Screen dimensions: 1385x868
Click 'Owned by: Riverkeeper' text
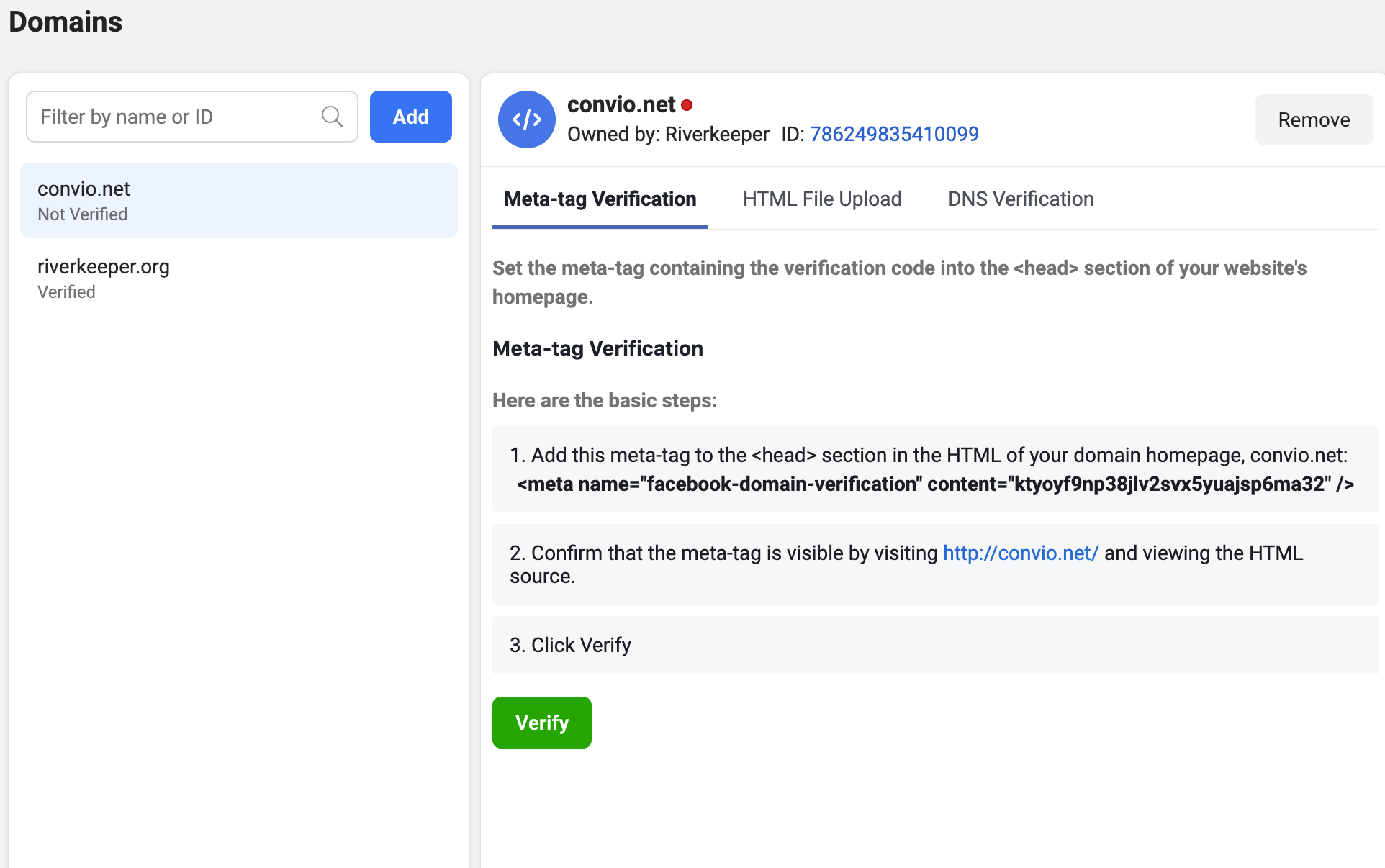(668, 134)
